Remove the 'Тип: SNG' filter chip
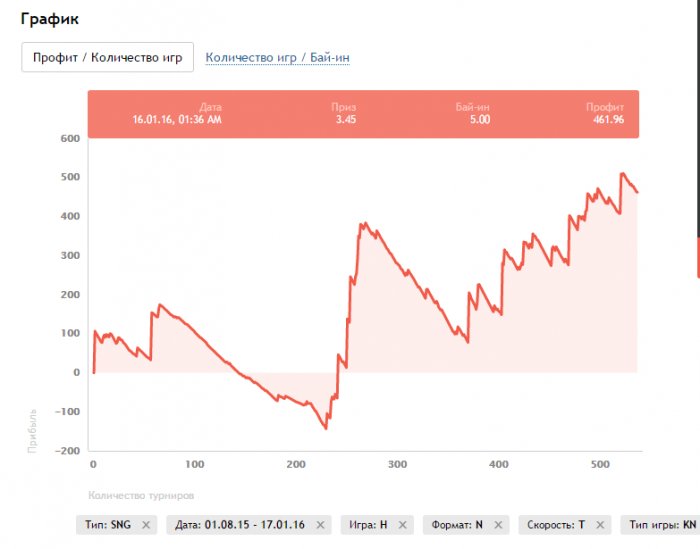This screenshot has height=549, width=700. (x=146, y=525)
